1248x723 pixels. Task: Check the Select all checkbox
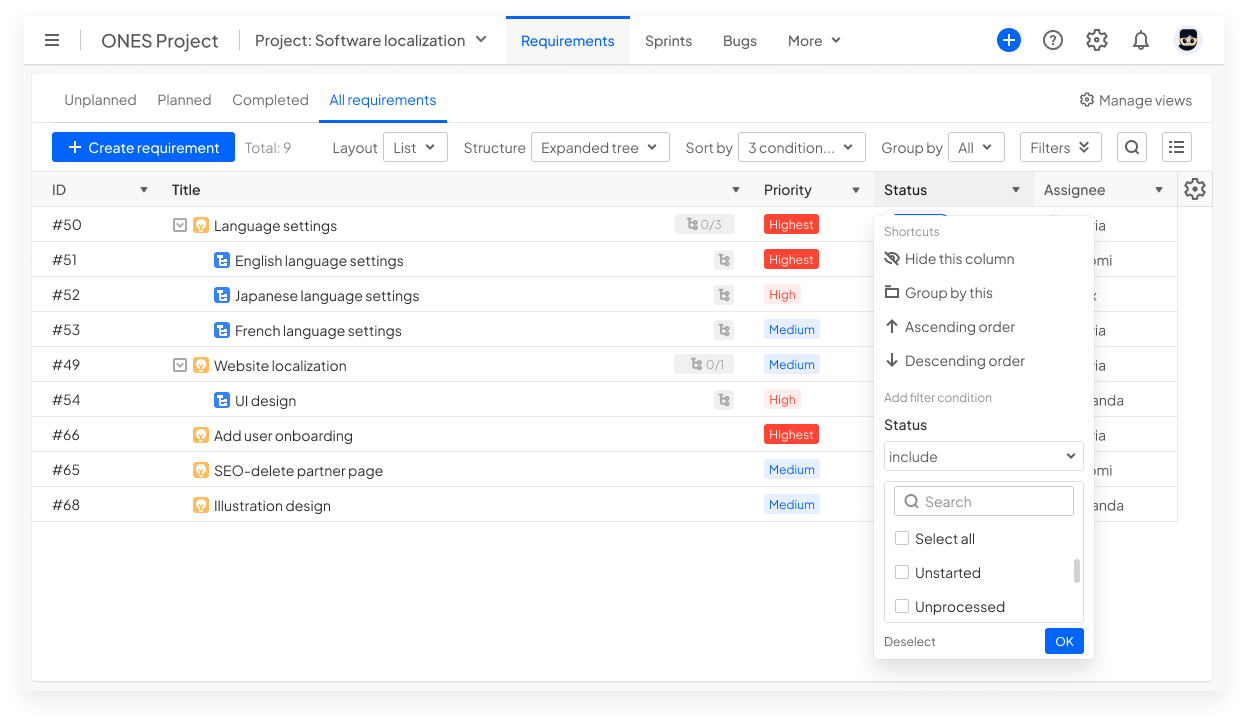(x=902, y=538)
